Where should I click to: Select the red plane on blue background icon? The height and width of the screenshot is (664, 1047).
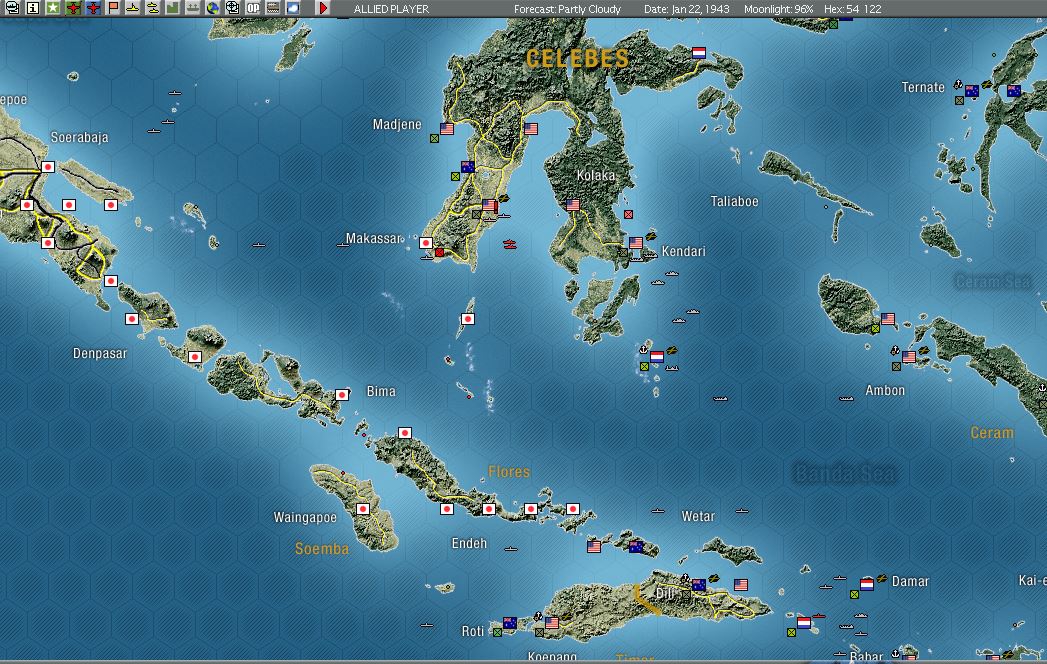coord(93,8)
